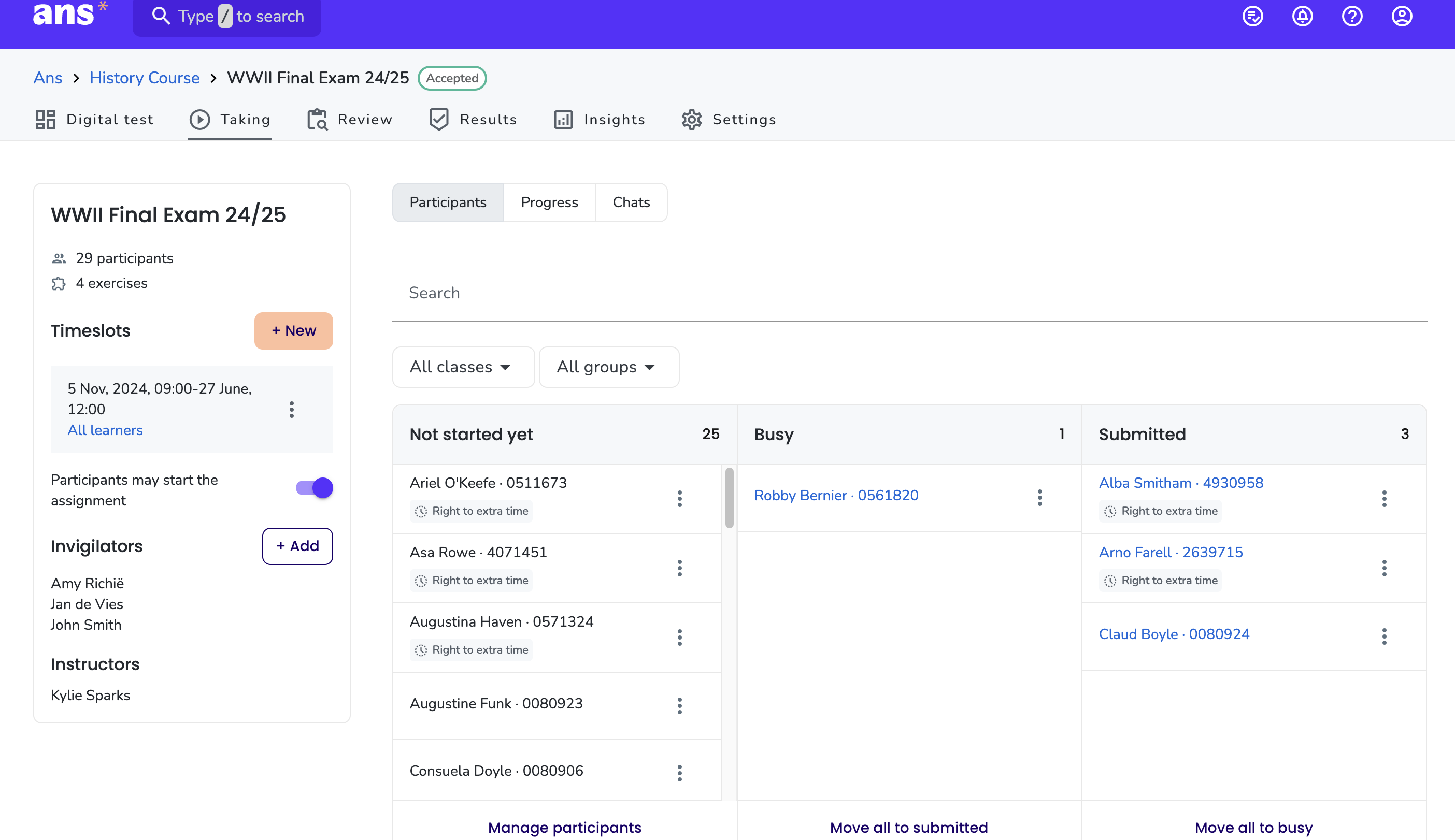Viewport: 1455px width, 840px height.
Task: Click Move all to submitted
Action: coord(908,827)
